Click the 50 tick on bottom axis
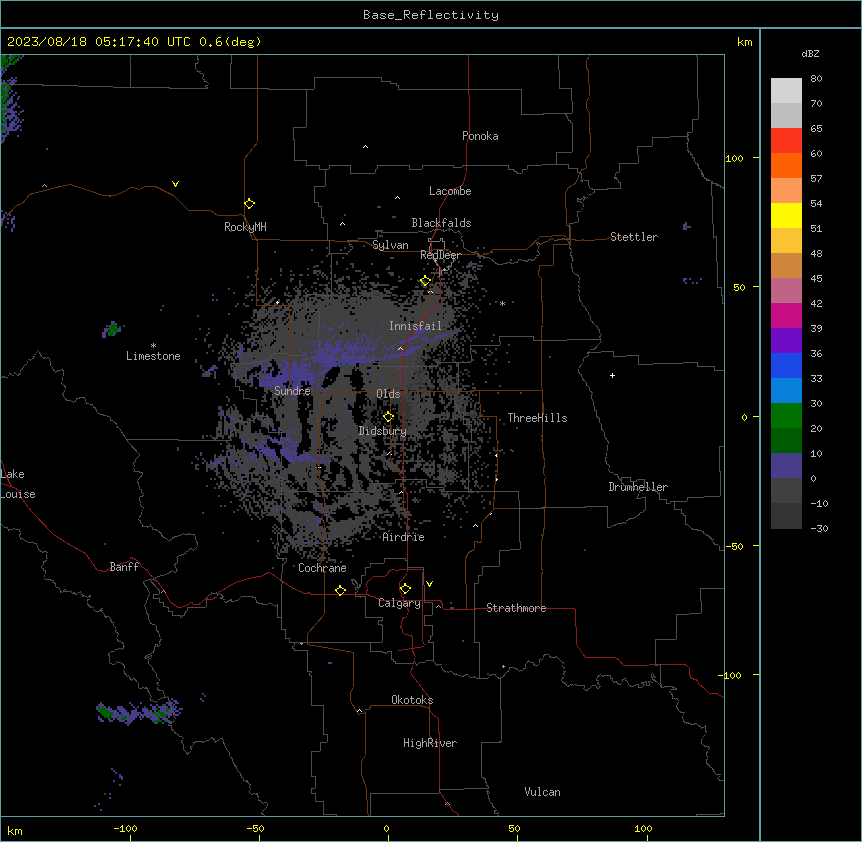The height and width of the screenshot is (842, 862). (514, 828)
